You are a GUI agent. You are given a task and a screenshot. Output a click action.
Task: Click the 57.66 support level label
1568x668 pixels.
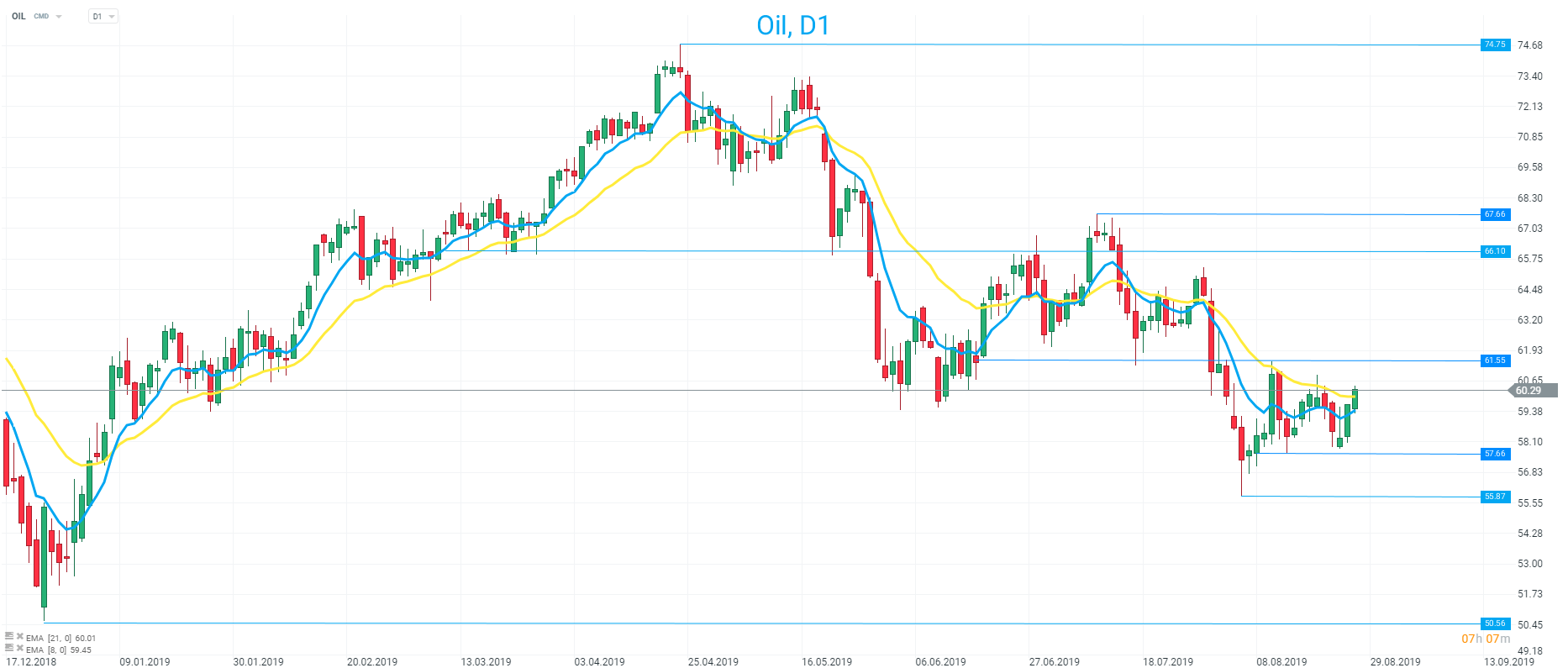click(x=1495, y=454)
